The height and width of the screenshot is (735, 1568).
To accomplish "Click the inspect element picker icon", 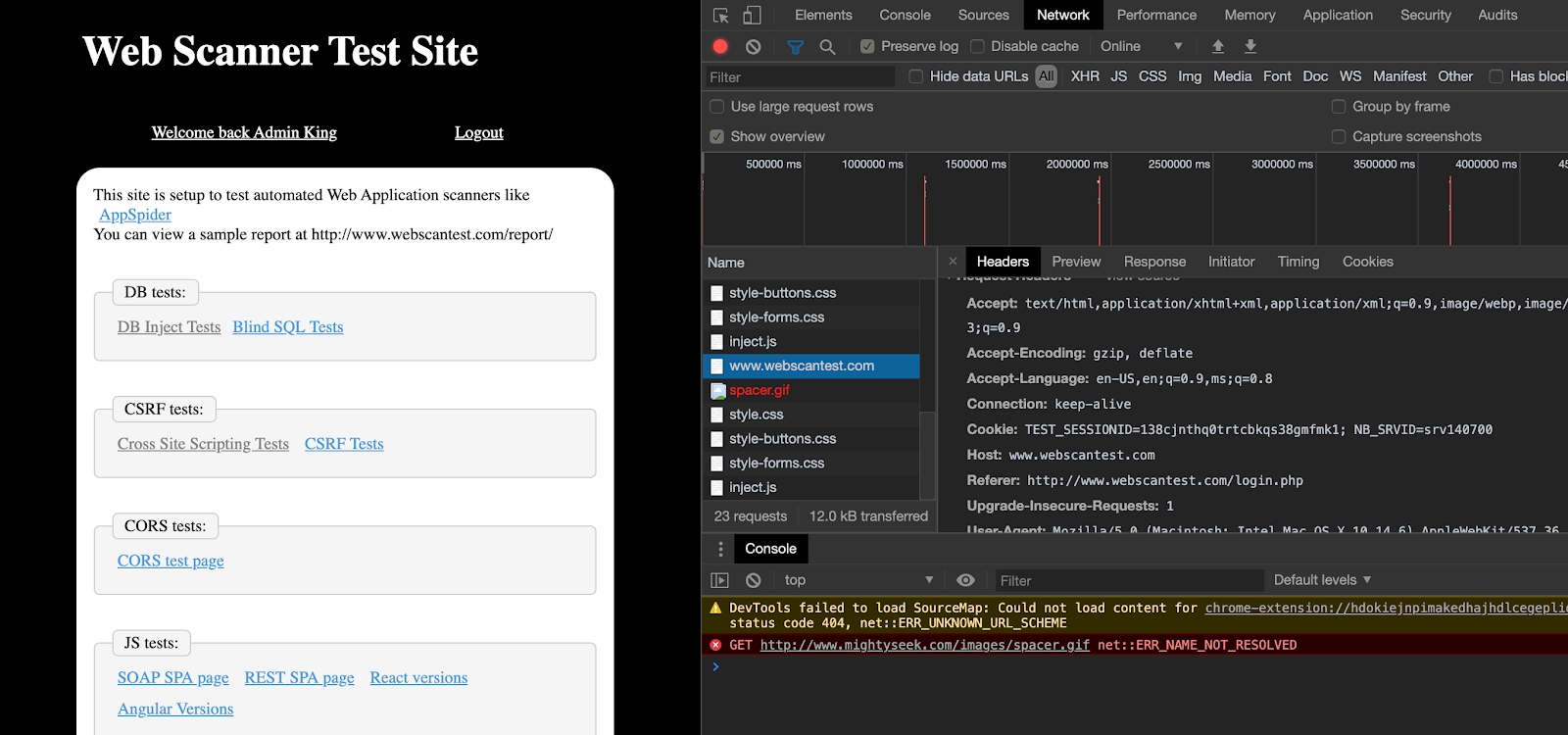I will (x=721, y=16).
